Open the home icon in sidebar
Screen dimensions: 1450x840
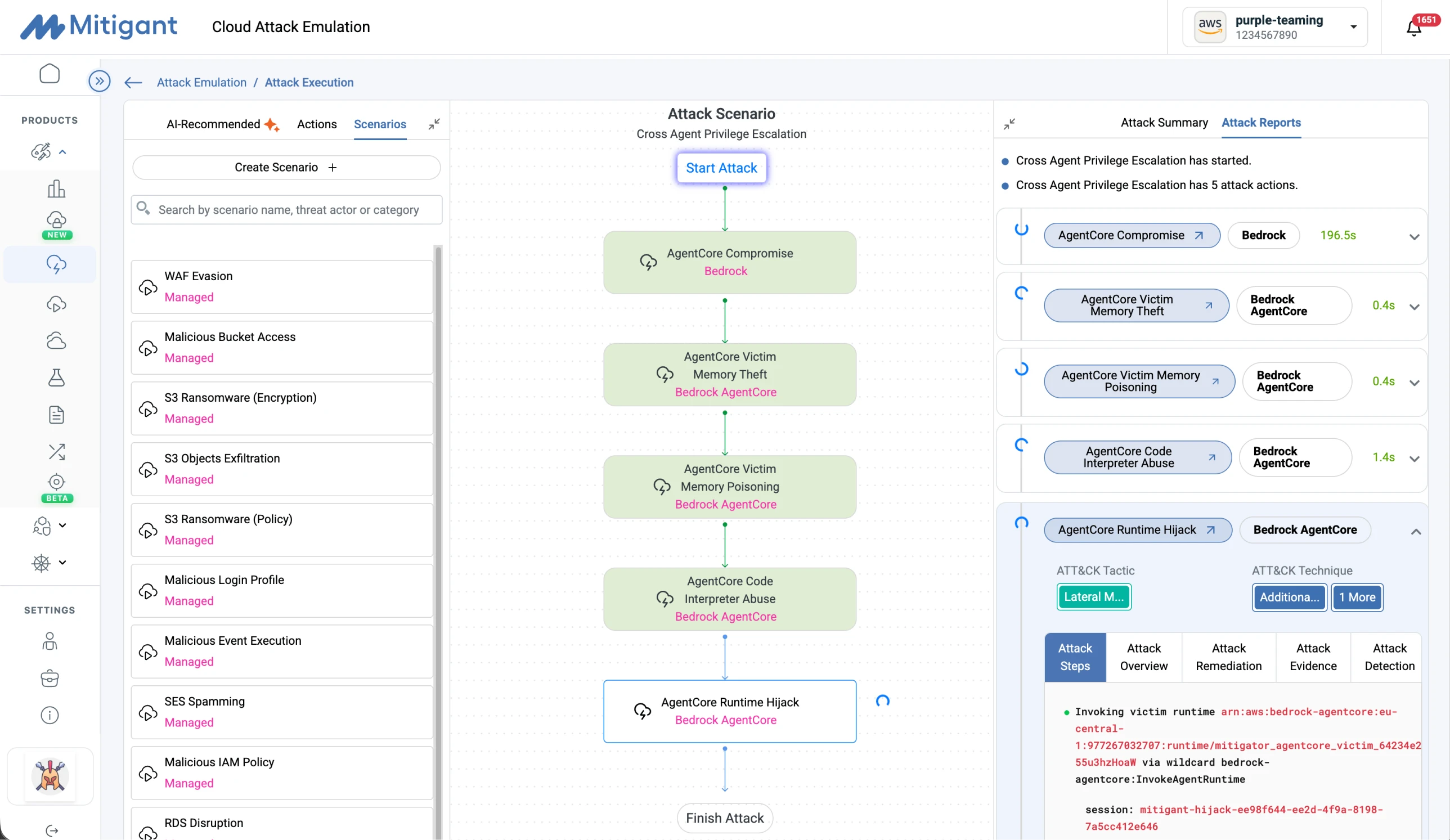pyautogui.click(x=50, y=74)
